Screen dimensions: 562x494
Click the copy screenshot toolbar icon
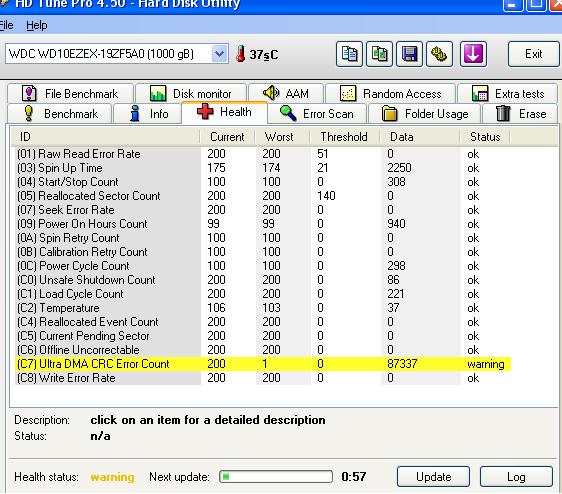coord(379,54)
